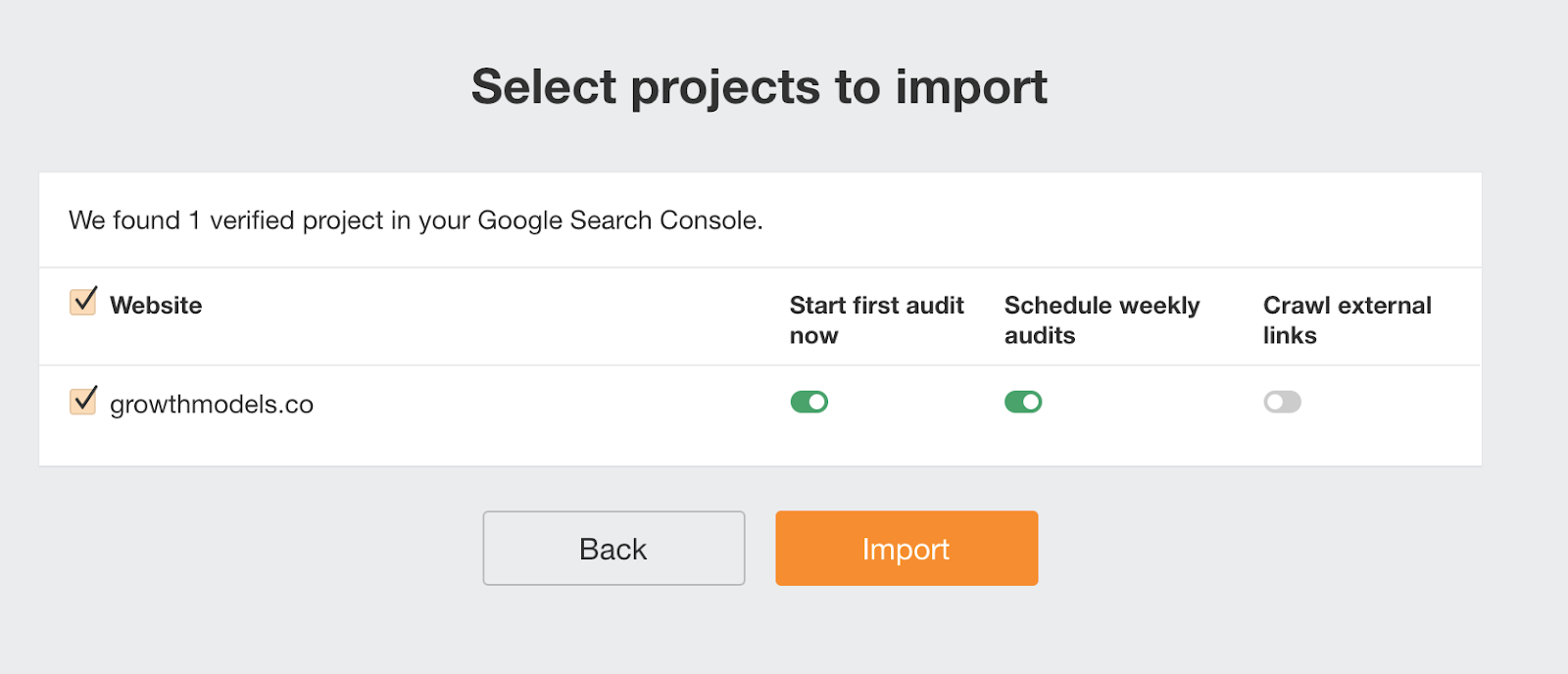
Task: Click the Crawl external links column header
Action: coord(1347,319)
